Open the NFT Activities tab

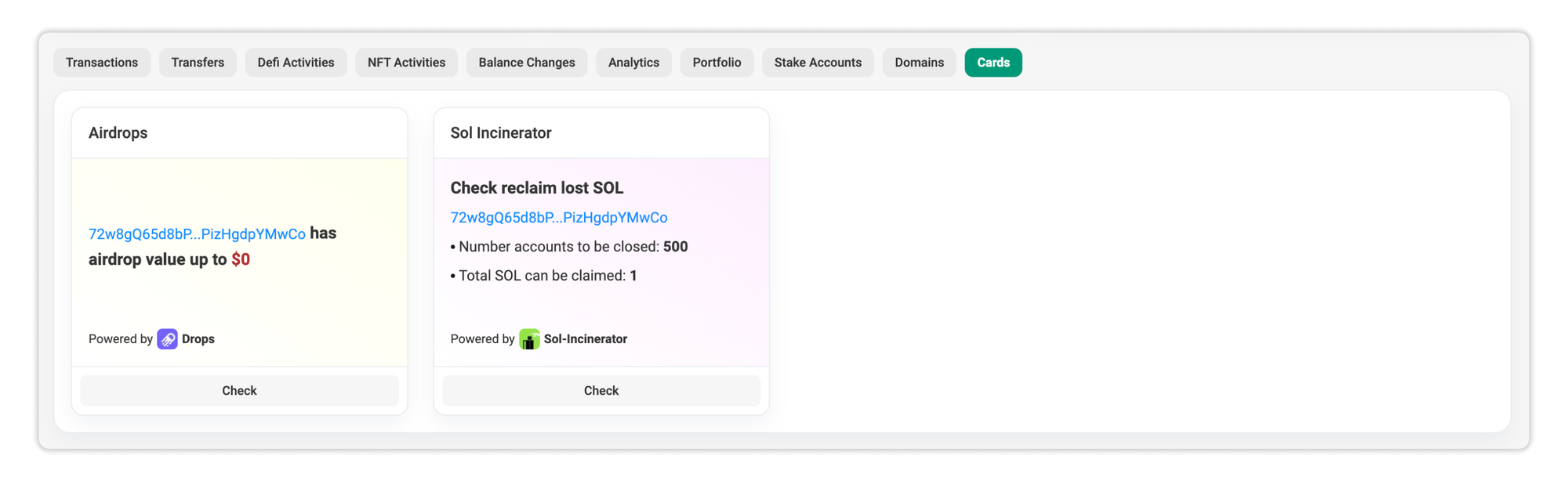tap(406, 63)
